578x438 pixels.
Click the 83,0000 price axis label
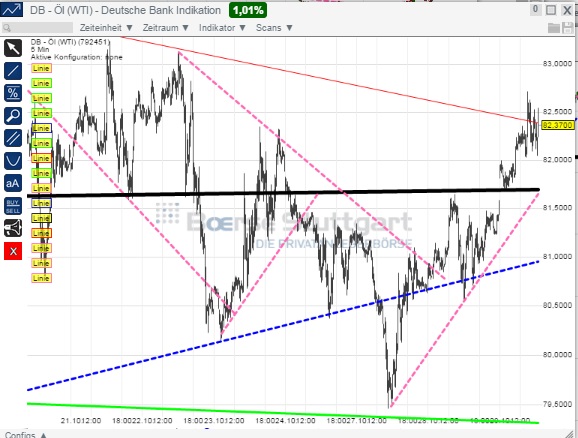[558, 64]
